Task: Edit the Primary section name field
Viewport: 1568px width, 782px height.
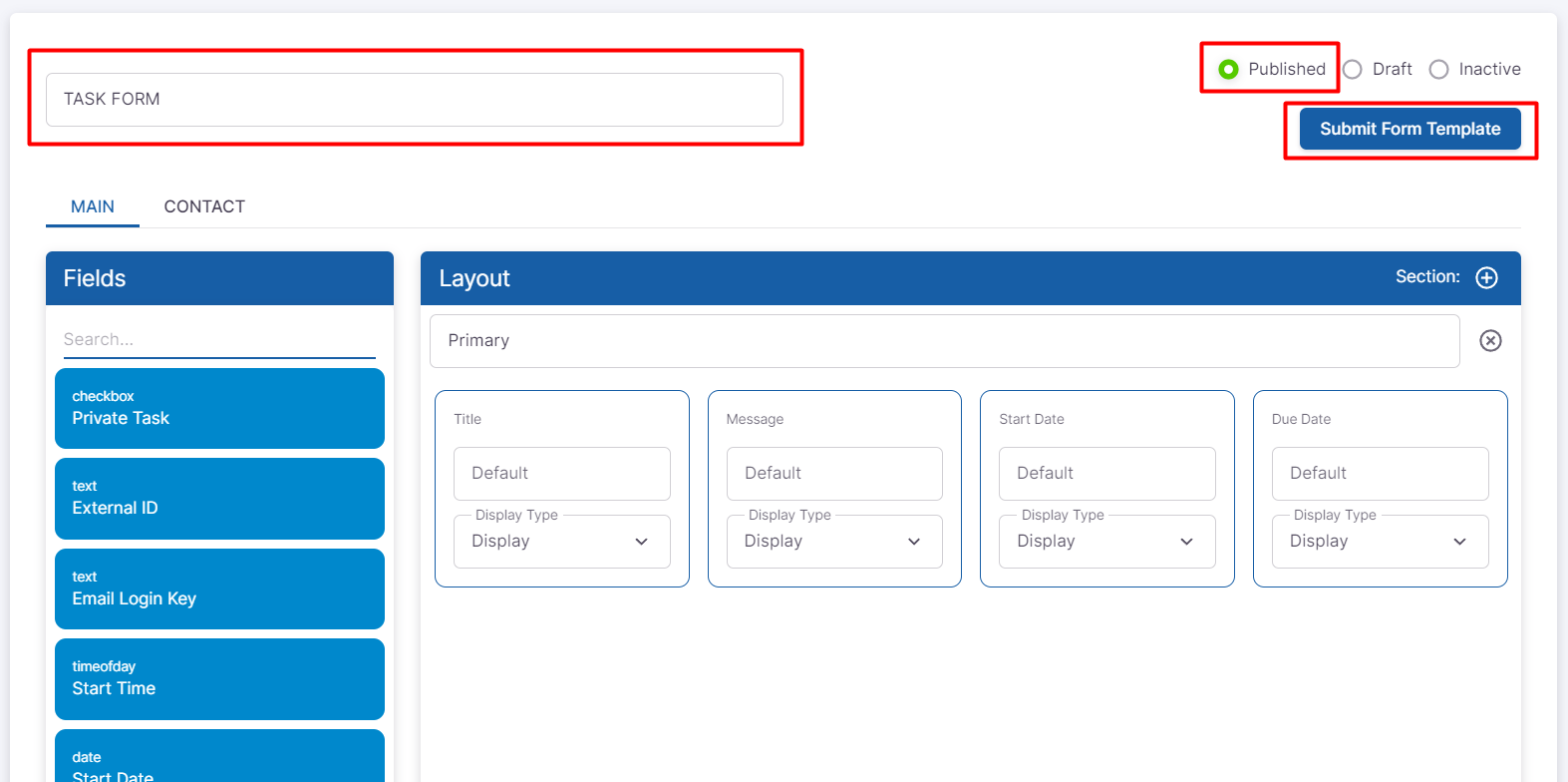Action: coord(944,341)
